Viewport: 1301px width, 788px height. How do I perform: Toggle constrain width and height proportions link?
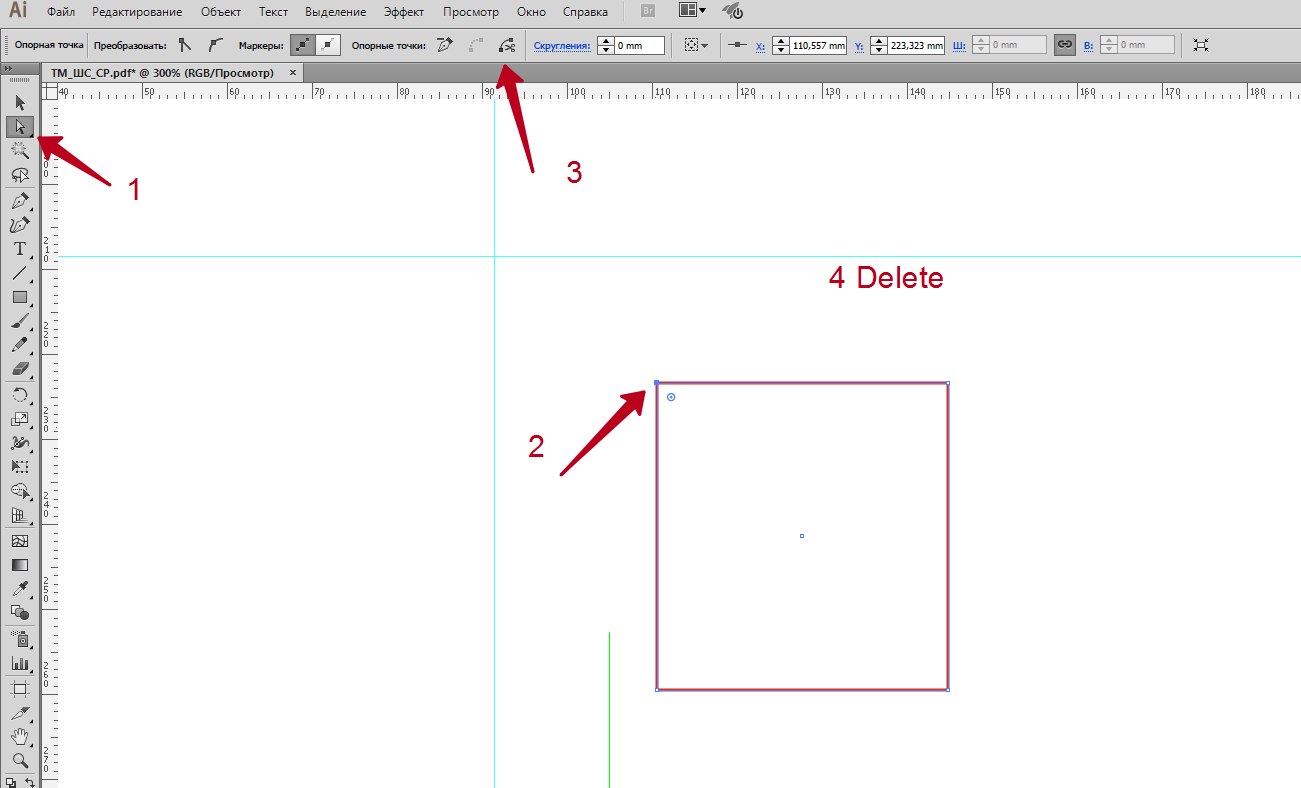tap(1065, 45)
